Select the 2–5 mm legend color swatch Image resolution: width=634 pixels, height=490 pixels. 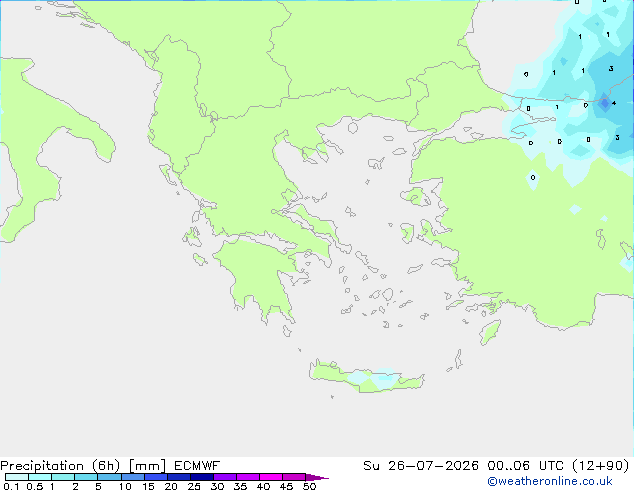point(86,477)
